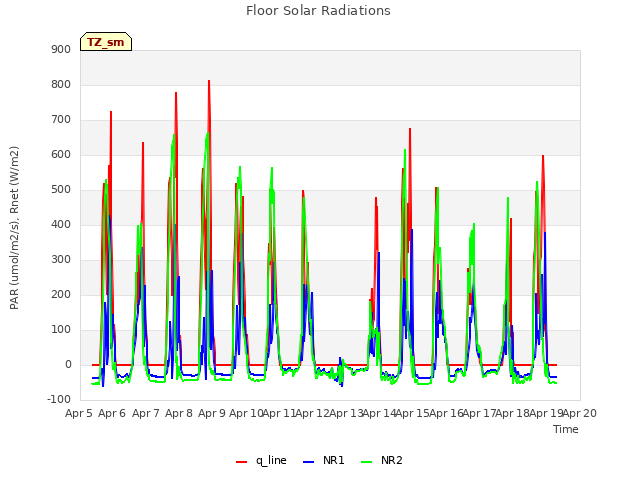Click the 500 y-axis tick label

click(61, 190)
